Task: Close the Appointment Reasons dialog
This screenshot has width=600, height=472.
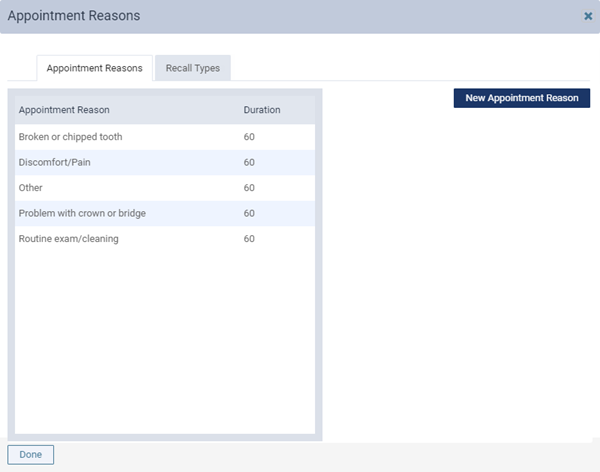Action: pyautogui.click(x=588, y=16)
